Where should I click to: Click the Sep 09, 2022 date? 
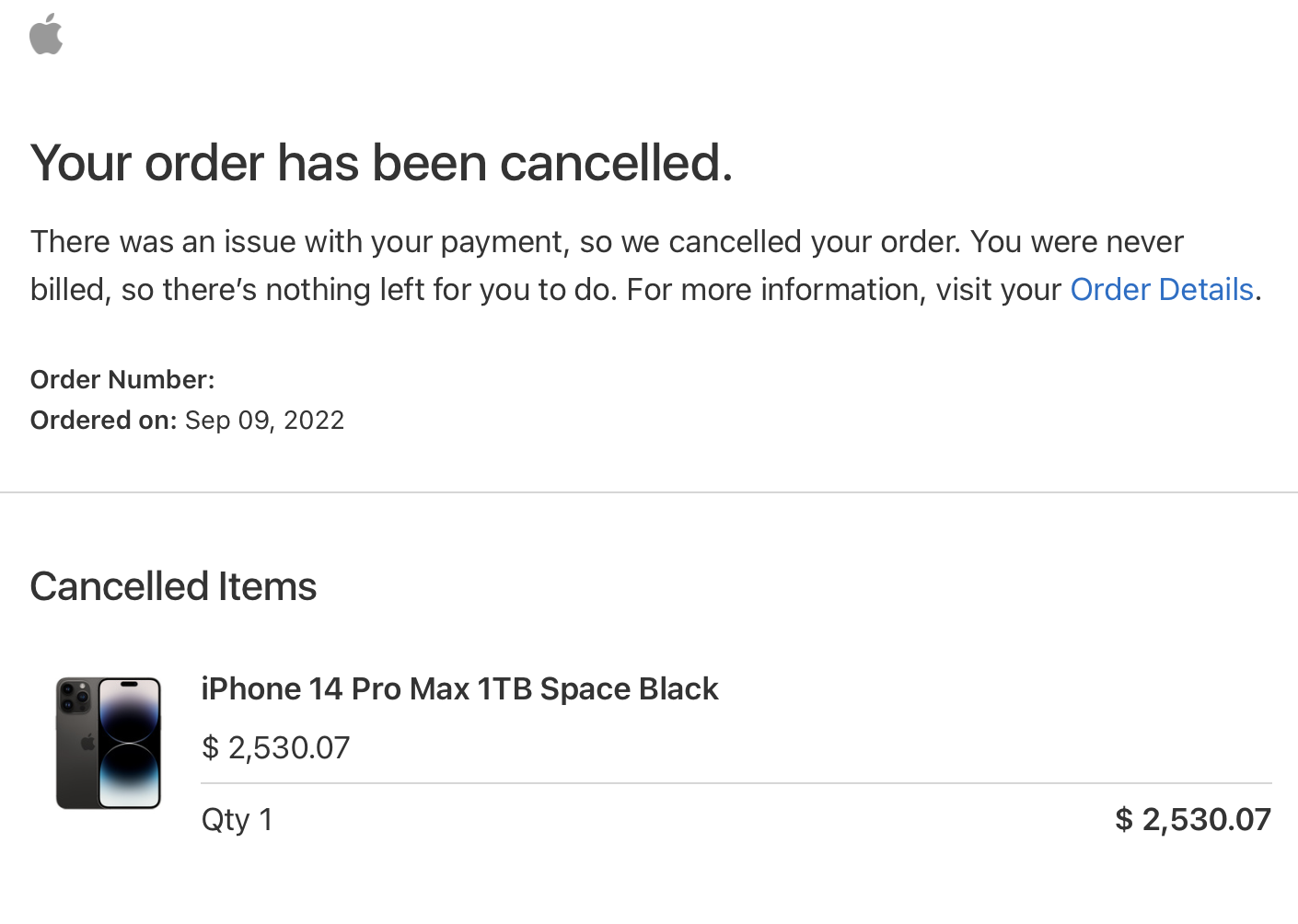[264, 421]
